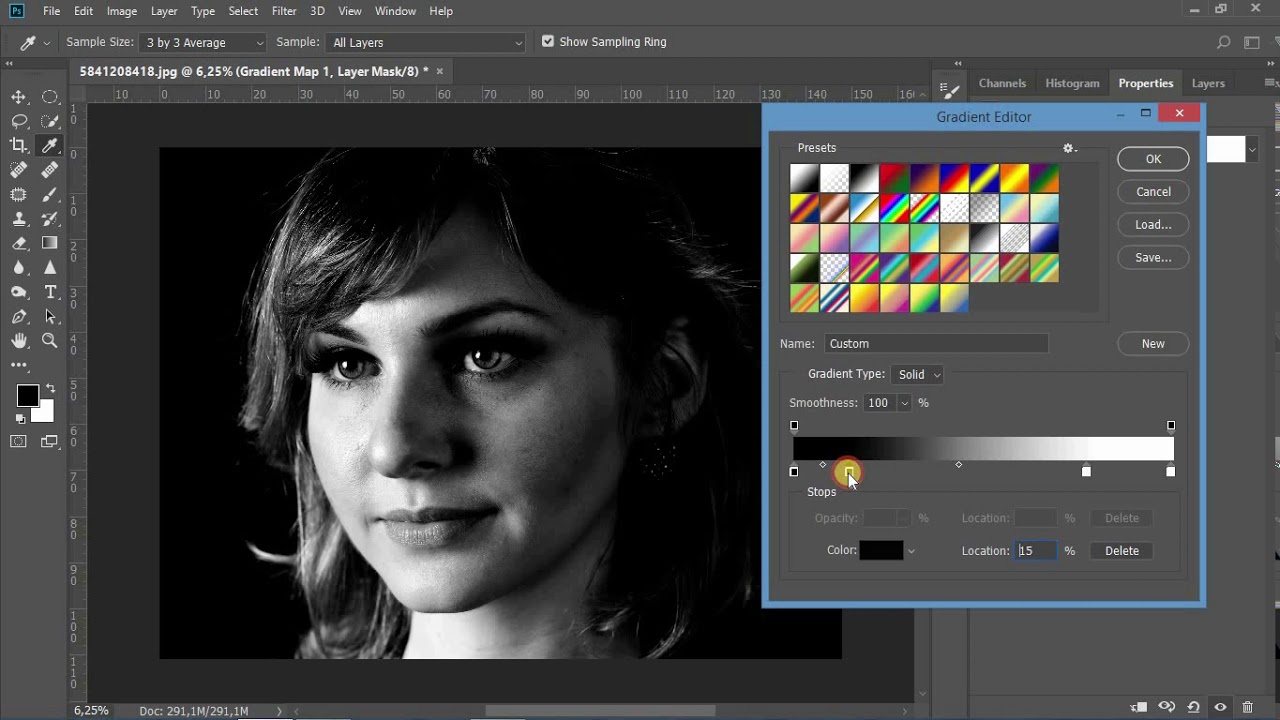Open the Filter menu

pos(284,11)
